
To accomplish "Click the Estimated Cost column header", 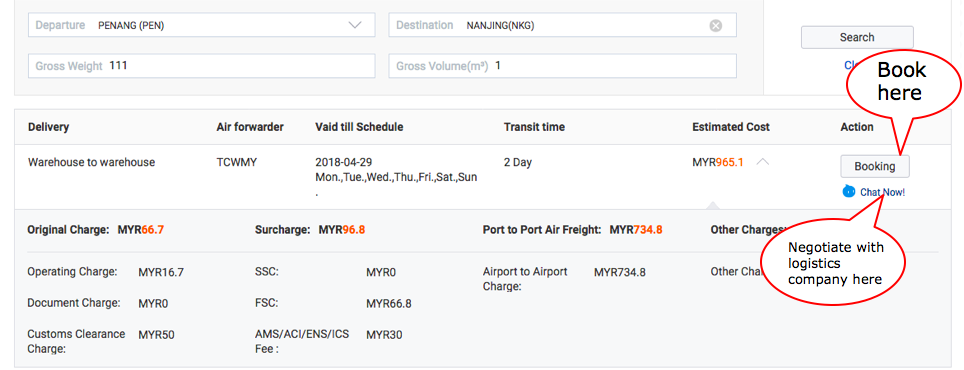I will (731, 127).
